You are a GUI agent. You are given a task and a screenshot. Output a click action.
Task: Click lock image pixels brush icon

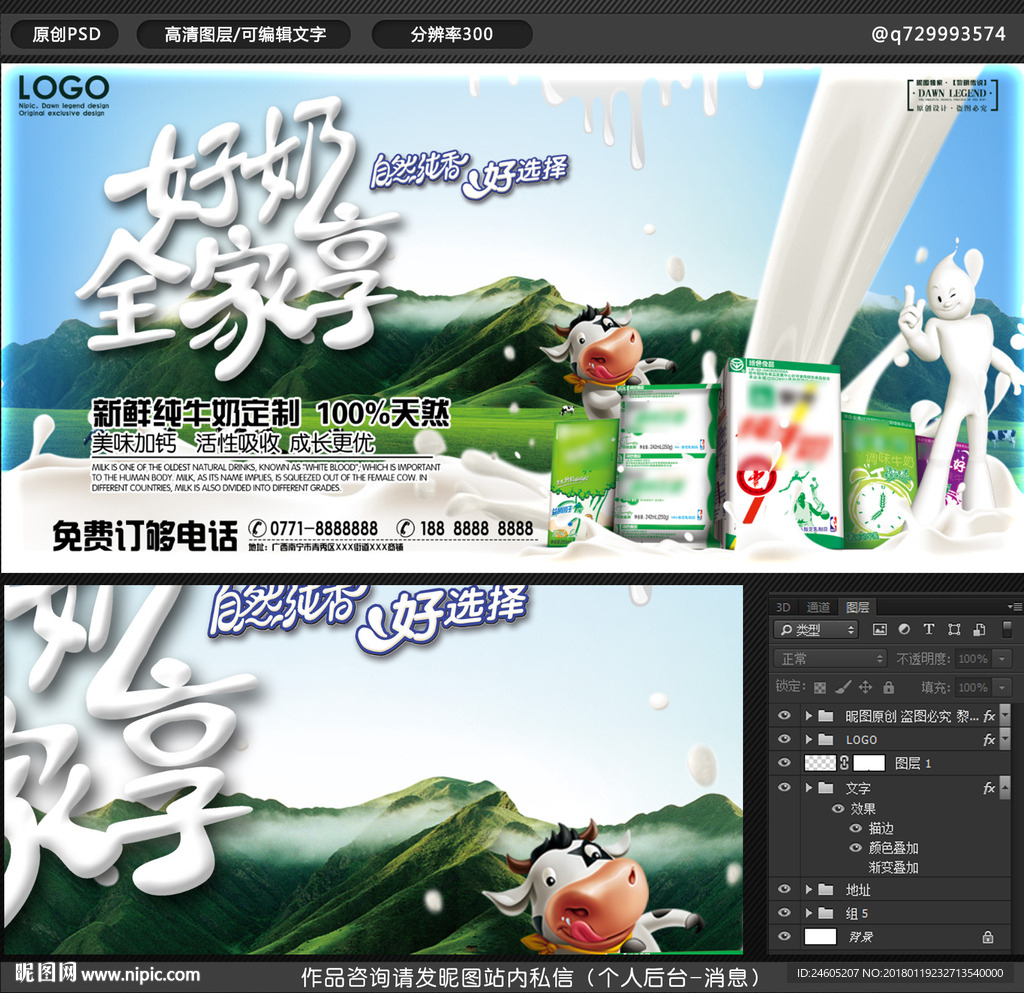pos(843,687)
